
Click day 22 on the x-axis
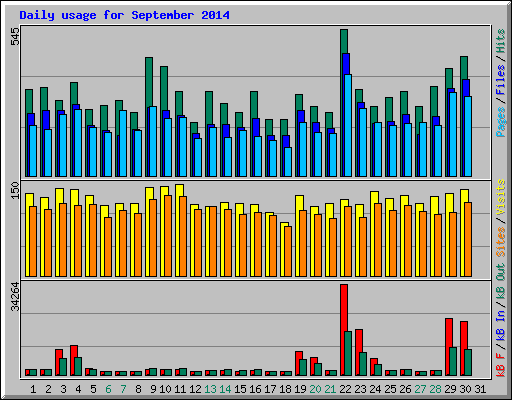[x=345, y=389]
